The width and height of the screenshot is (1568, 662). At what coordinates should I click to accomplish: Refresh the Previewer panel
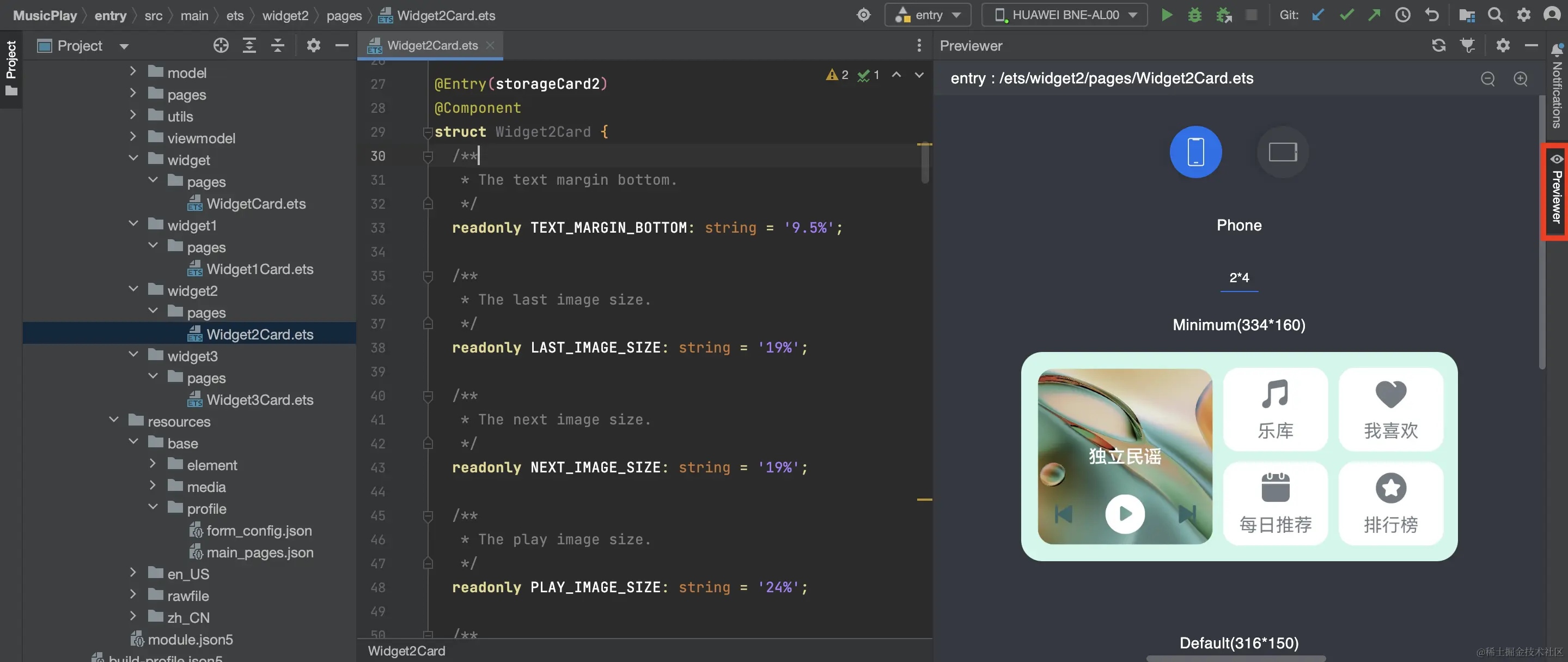(x=1438, y=46)
